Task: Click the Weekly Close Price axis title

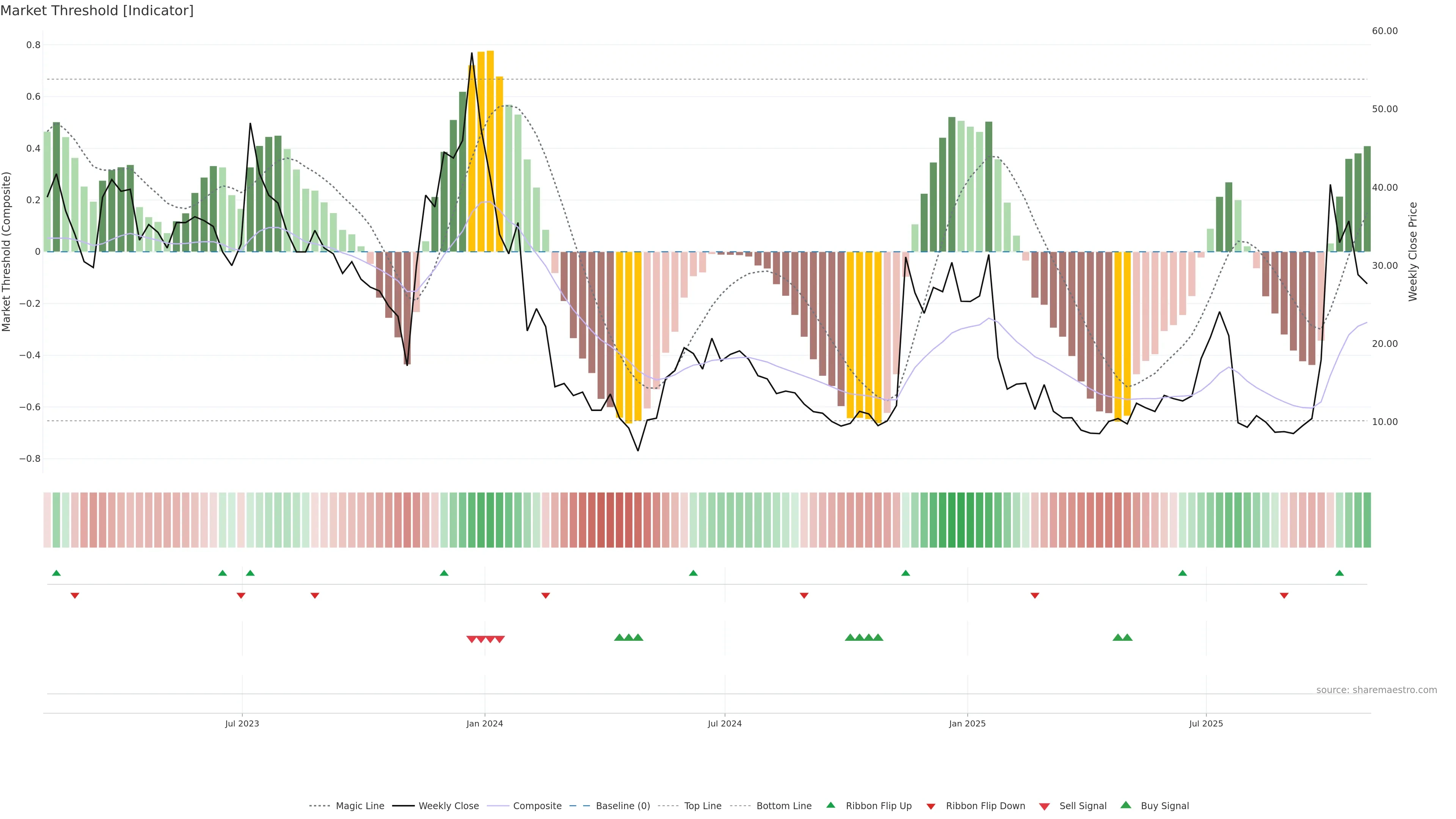Action: click(x=1413, y=251)
